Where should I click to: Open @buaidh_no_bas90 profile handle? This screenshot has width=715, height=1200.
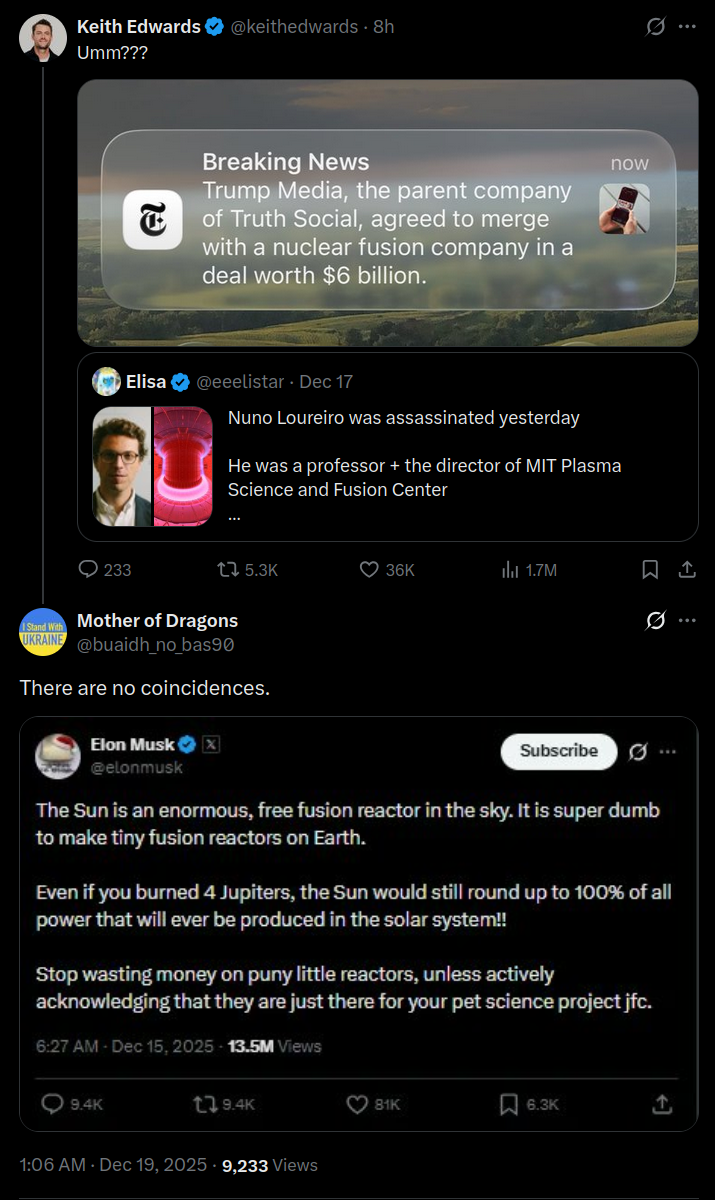coord(155,646)
